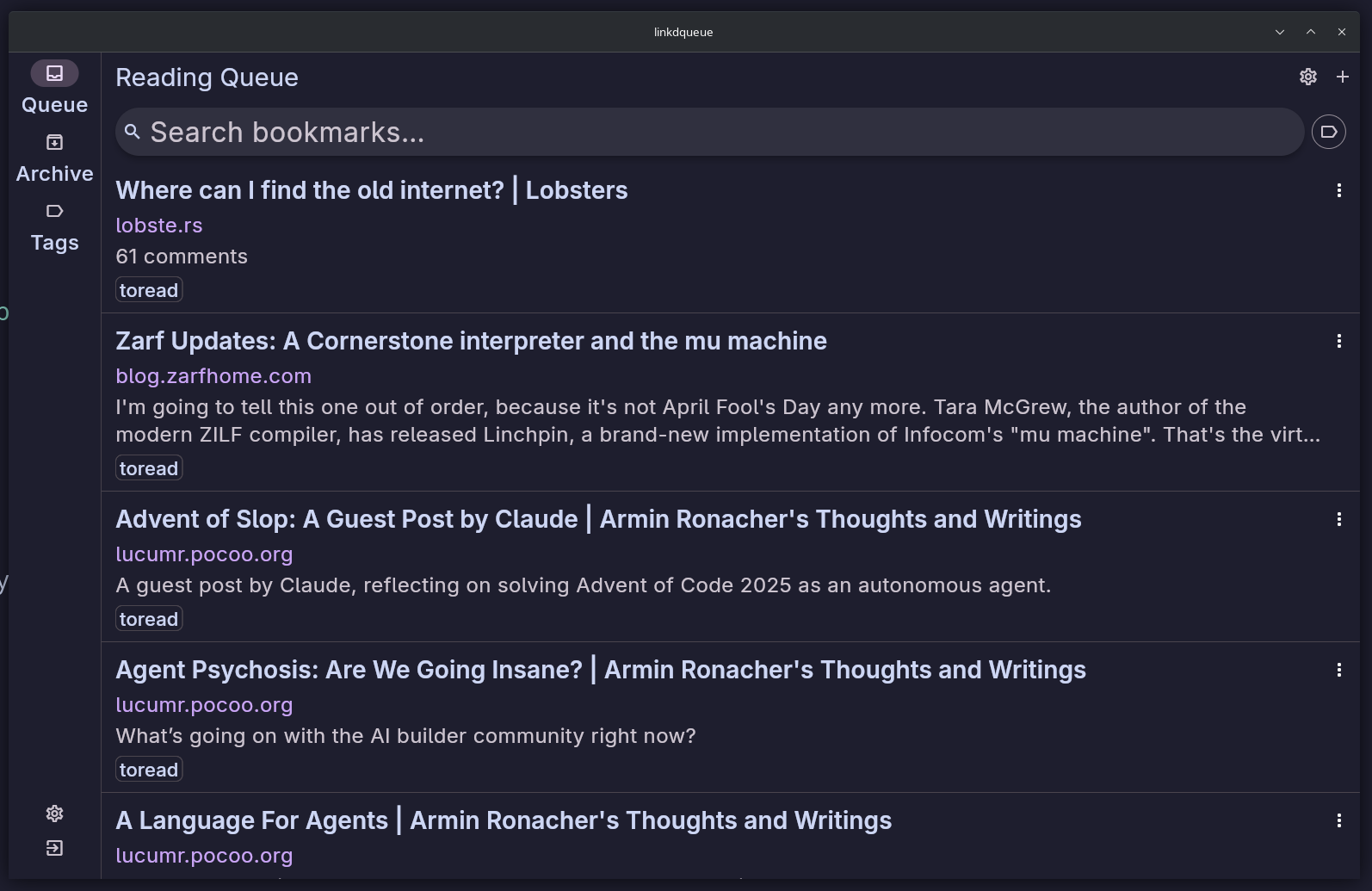
Task: Click the window maximize chevron up button
Action: 1311,32
